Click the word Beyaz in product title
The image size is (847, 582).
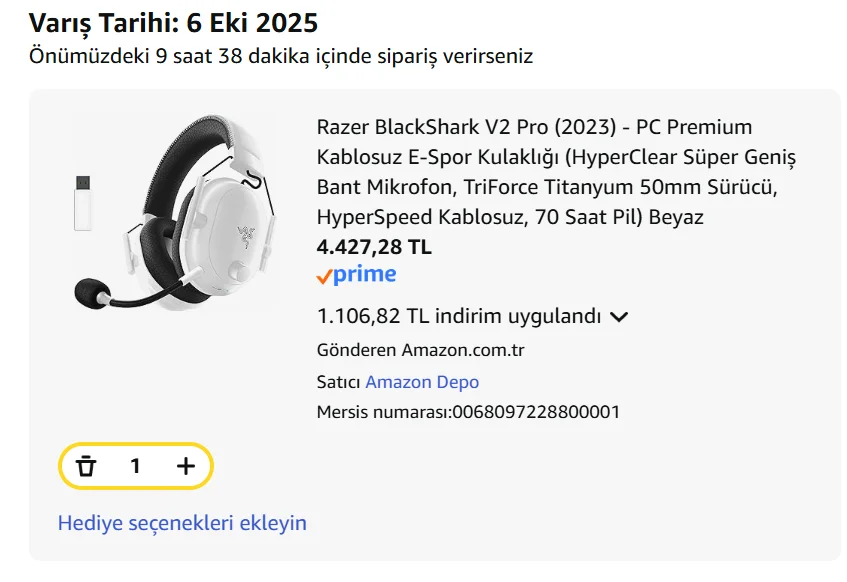[676, 217]
